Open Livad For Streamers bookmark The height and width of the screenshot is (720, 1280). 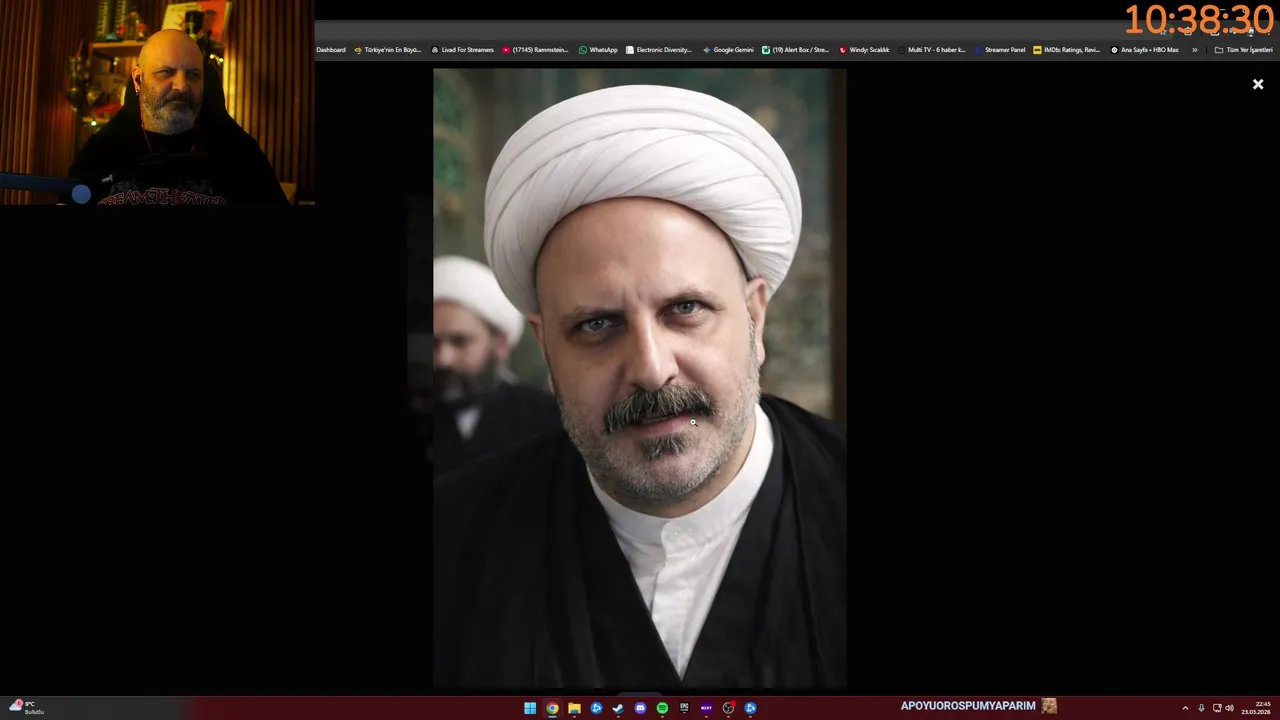pos(462,50)
